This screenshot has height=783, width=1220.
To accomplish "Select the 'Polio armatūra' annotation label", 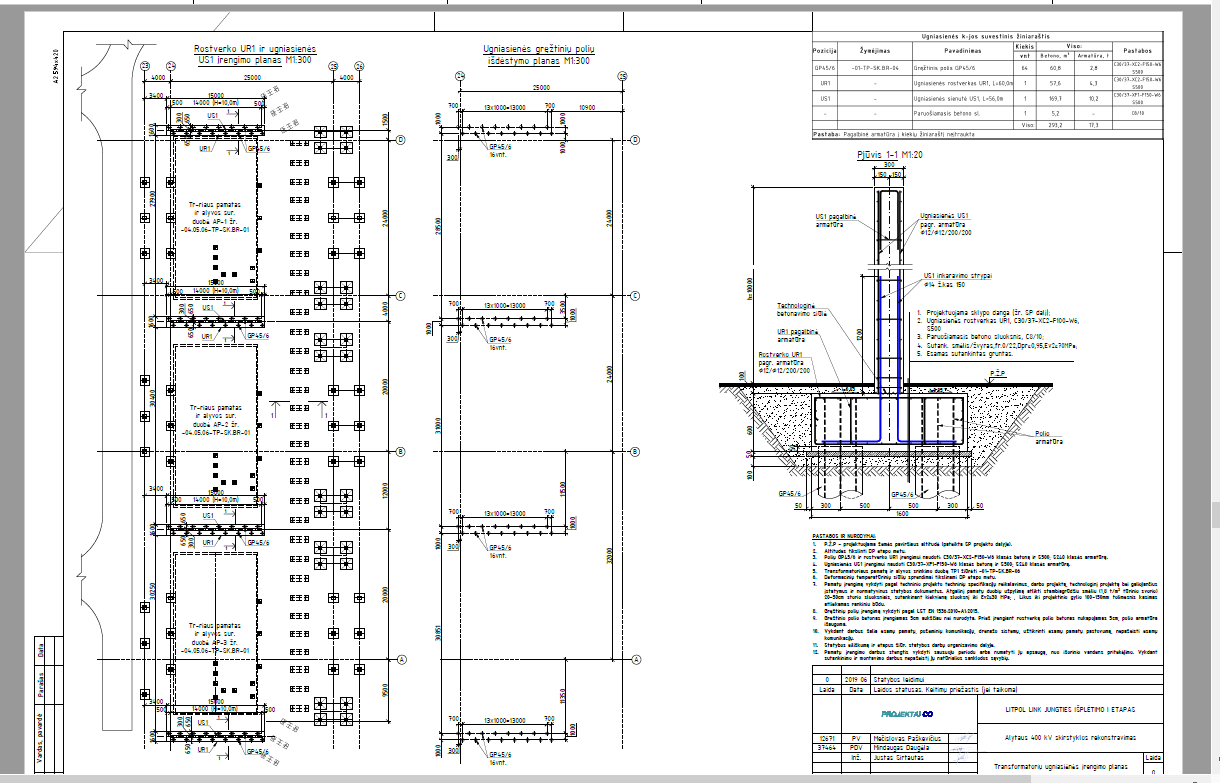I will pos(1049,438).
